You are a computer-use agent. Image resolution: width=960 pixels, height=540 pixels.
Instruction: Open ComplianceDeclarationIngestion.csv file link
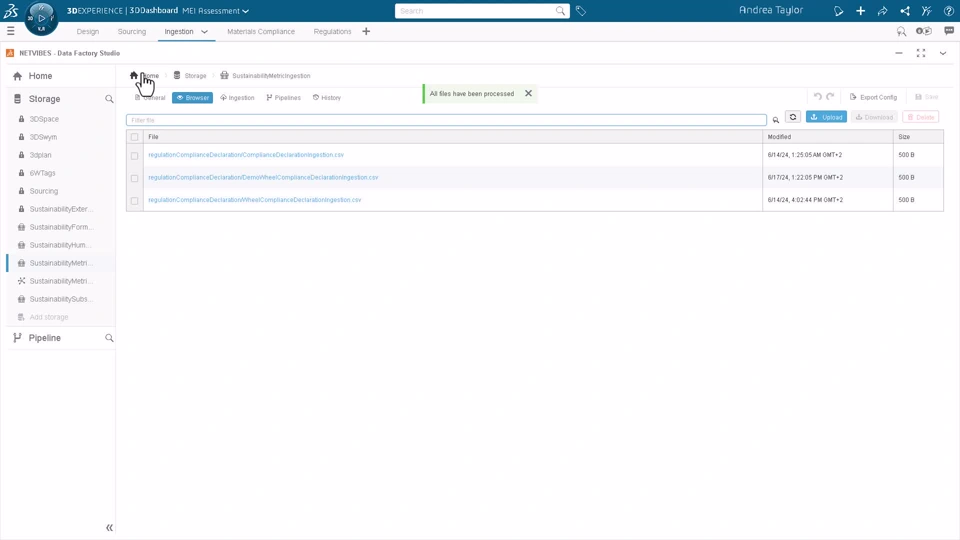pos(246,155)
